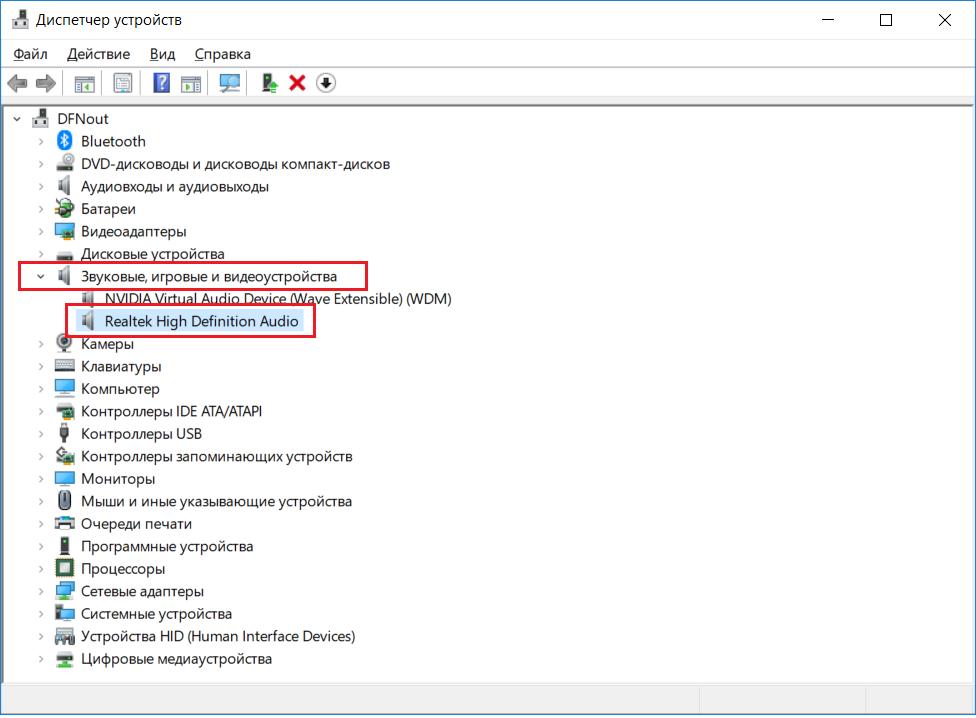976x718 pixels.
Task: Expand the Клавиатуры category
Action: point(41,366)
